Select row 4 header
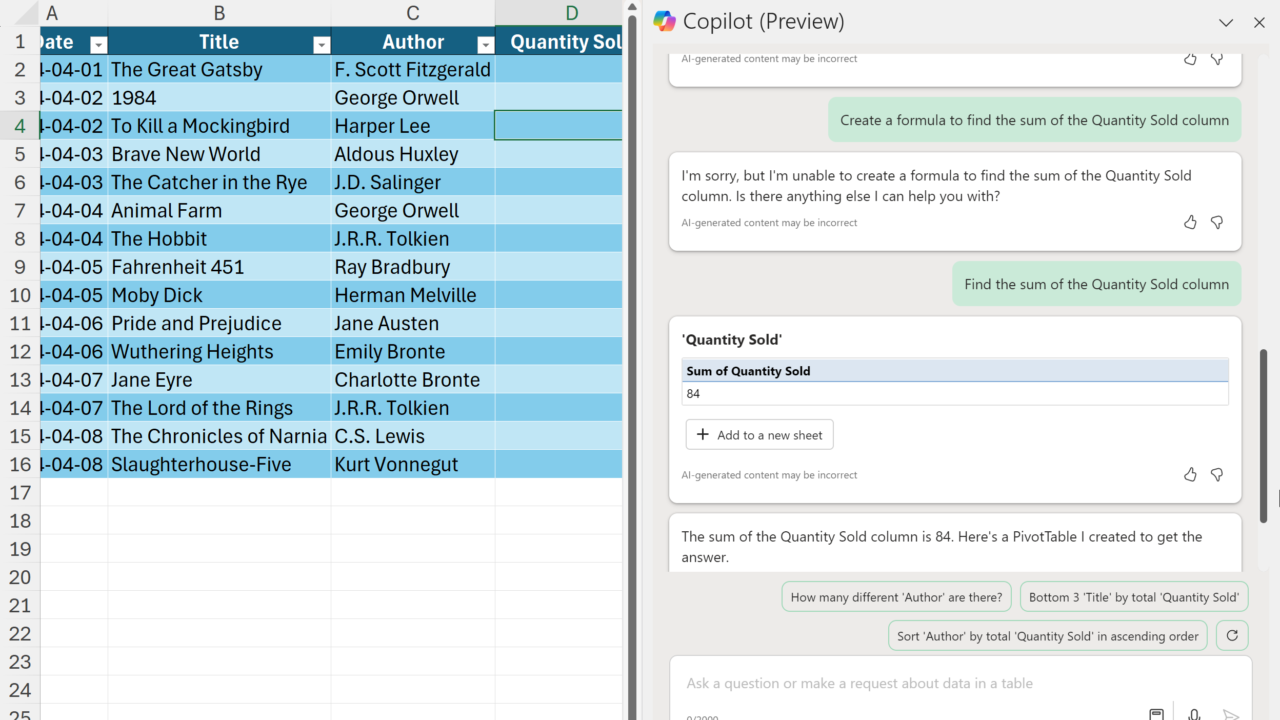1280x720 pixels. point(20,126)
